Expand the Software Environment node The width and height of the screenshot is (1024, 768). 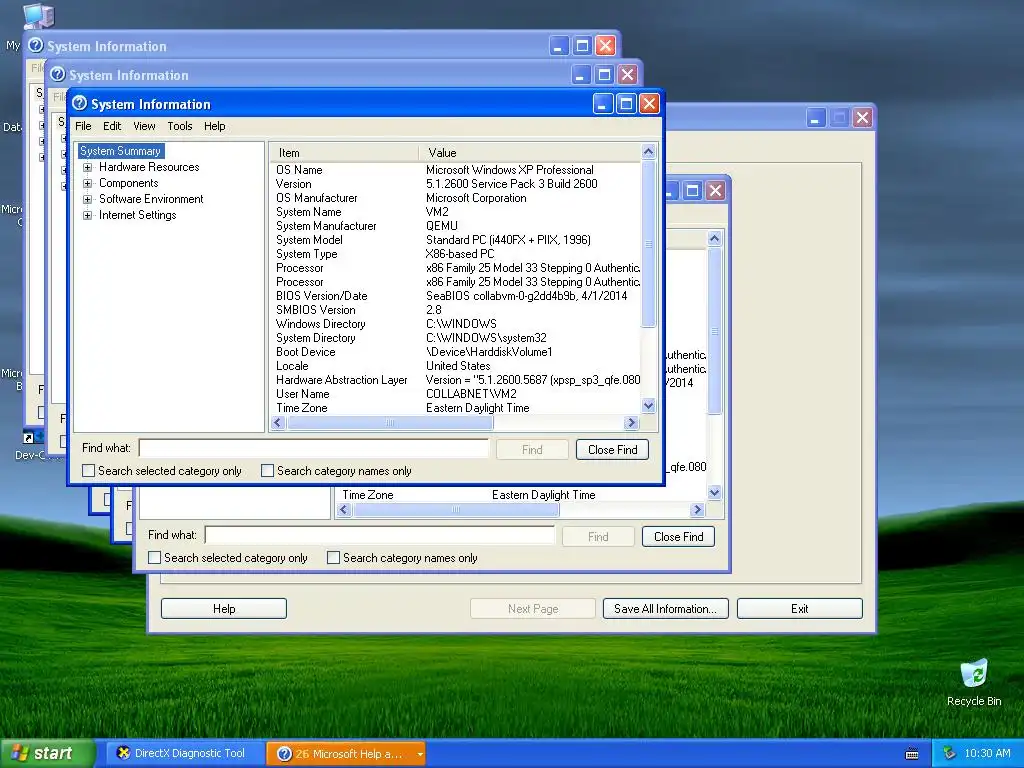[87, 199]
